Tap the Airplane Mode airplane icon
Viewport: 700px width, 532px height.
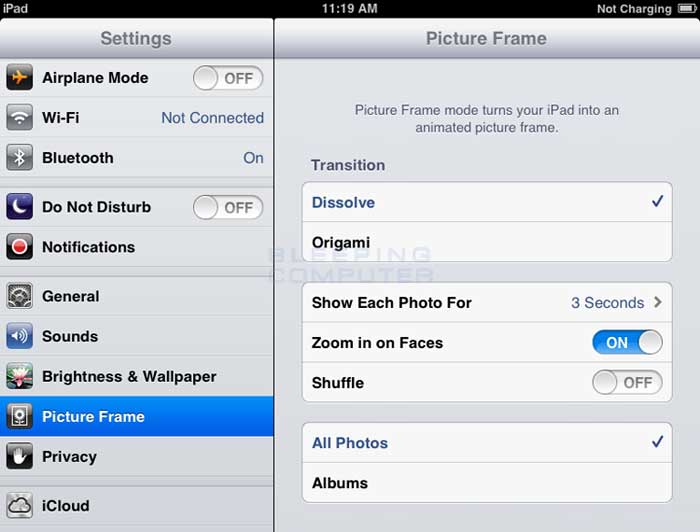19,77
